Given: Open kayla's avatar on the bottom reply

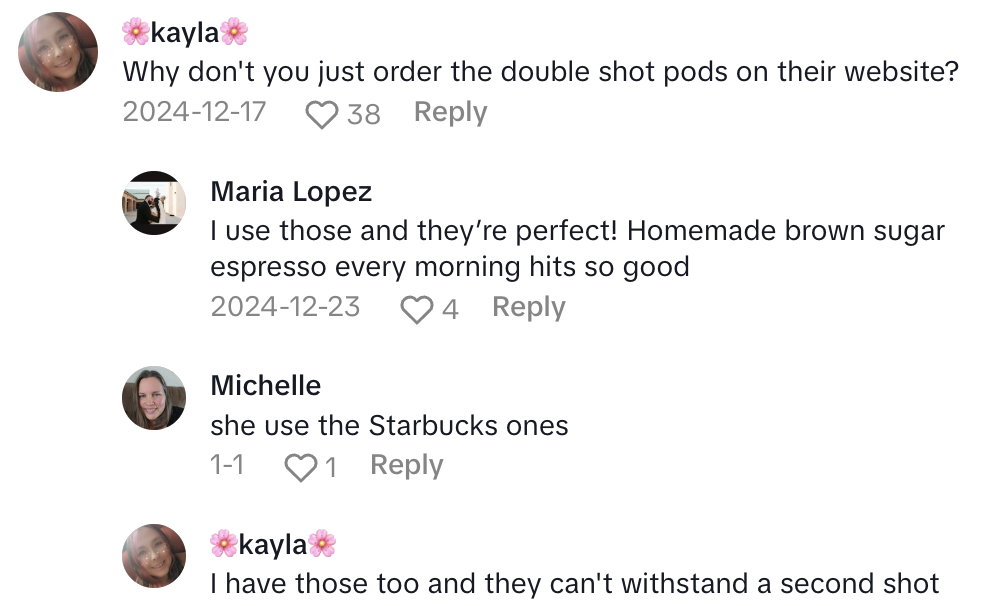Looking at the screenshot, I should click(154, 555).
